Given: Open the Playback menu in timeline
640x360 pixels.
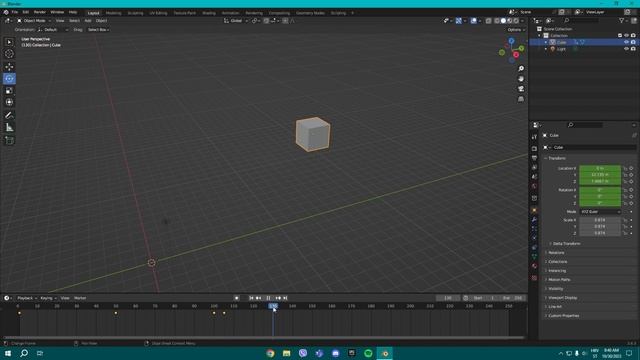Looking at the screenshot, I should tap(27, 298).
